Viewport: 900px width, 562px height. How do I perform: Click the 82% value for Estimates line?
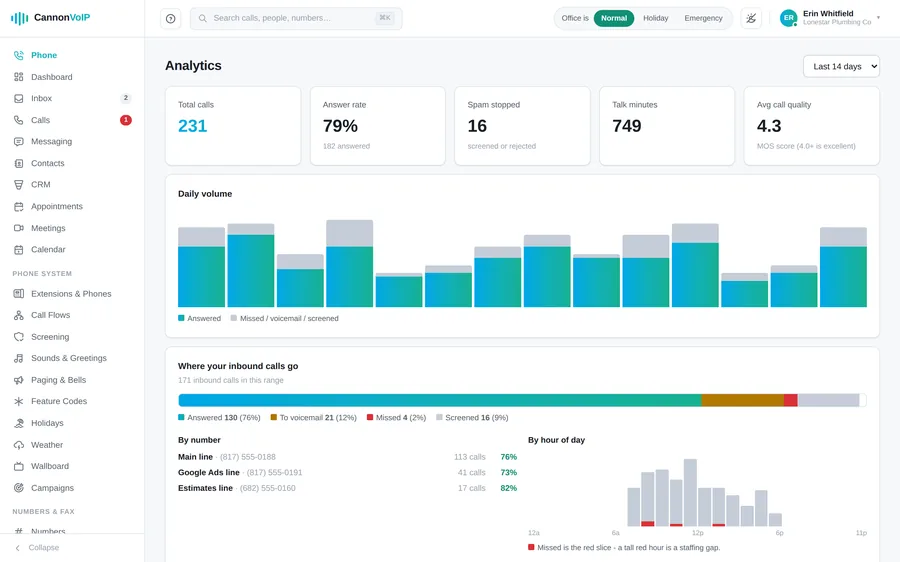point(509,488)
